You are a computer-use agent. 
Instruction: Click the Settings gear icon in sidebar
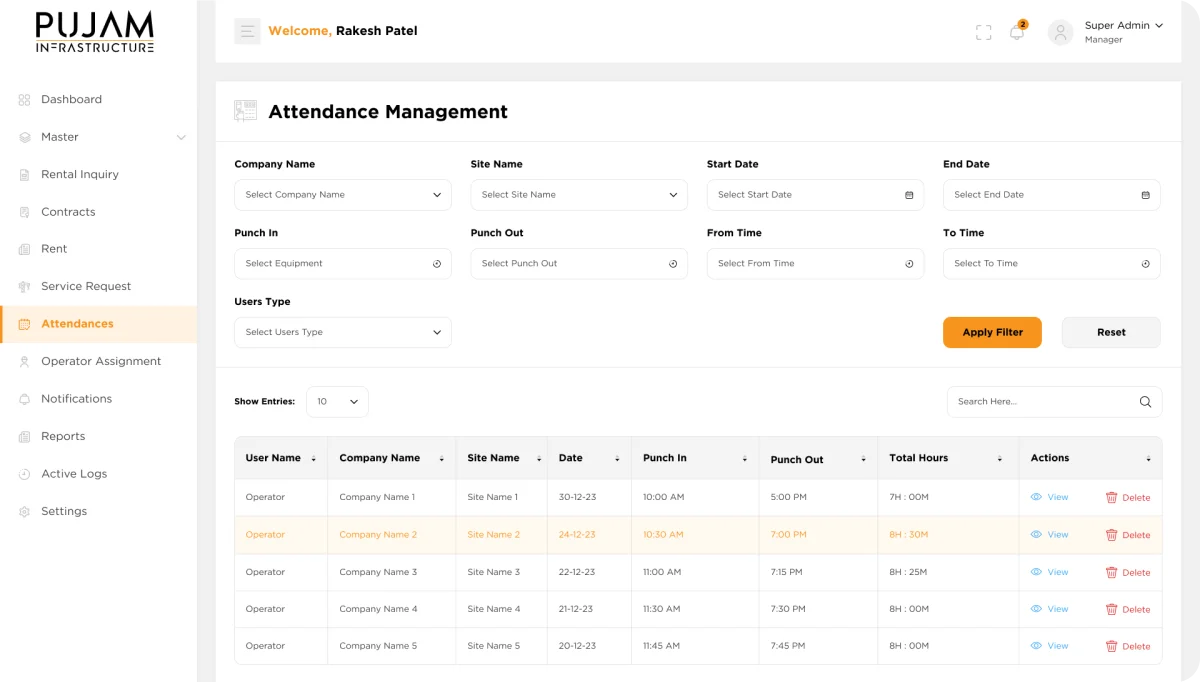pyautogui.click(x=22, y=511)
